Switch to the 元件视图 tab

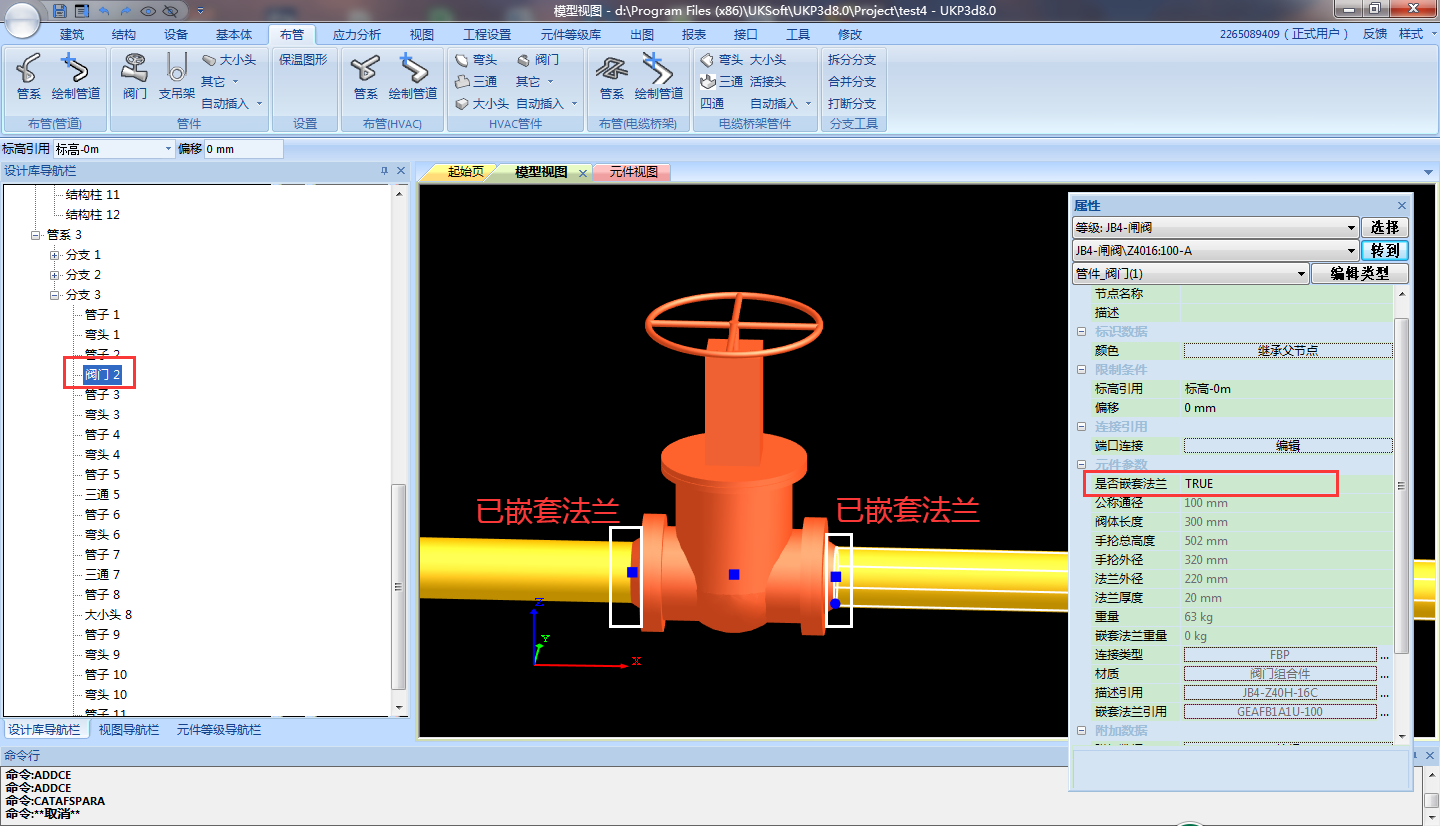[633, 172]
